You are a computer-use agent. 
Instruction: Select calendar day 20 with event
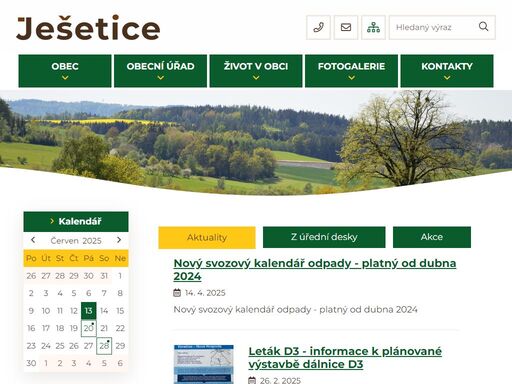pos(88,328)
